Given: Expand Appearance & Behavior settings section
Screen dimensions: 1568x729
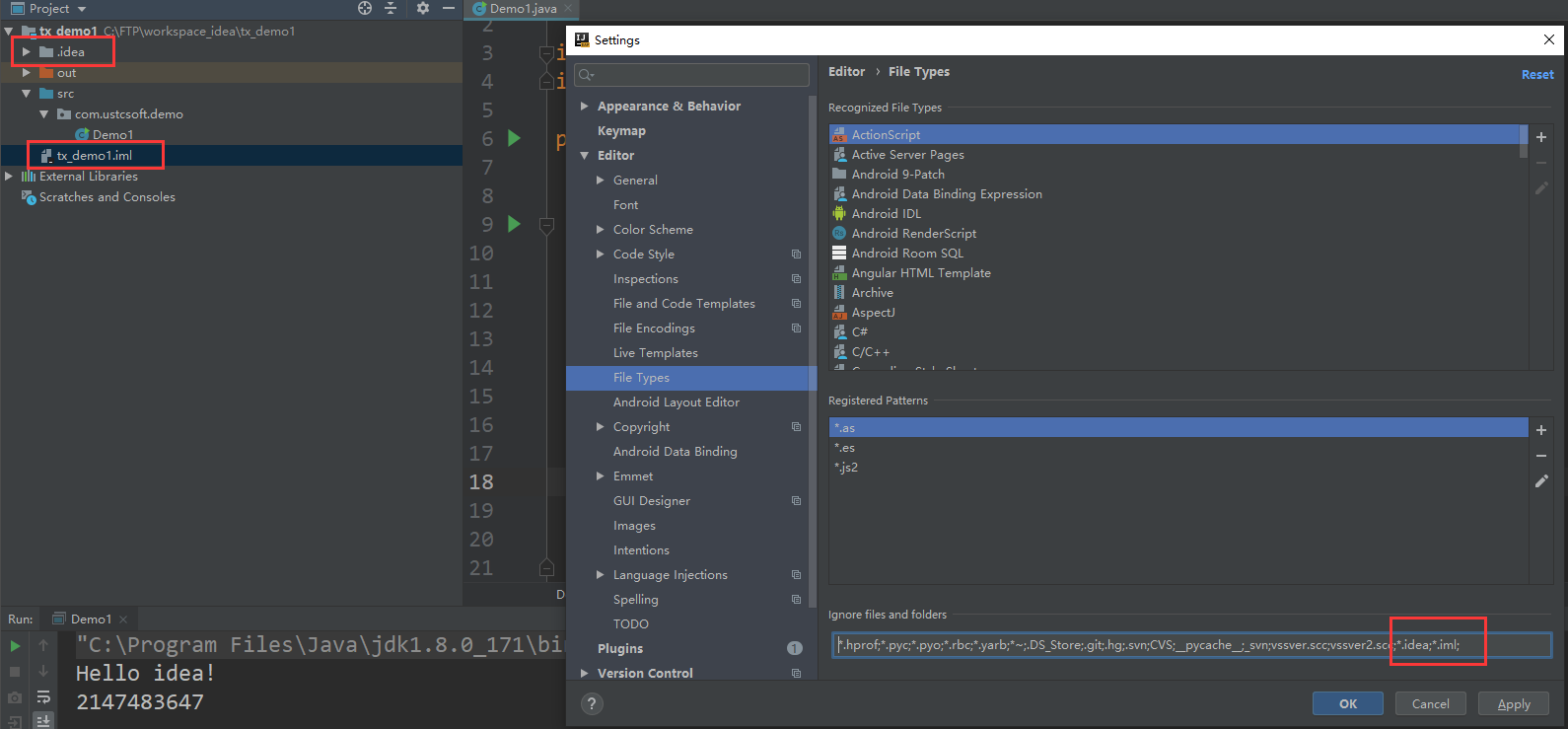Looking at the screenshot, I should click(585, 106).
